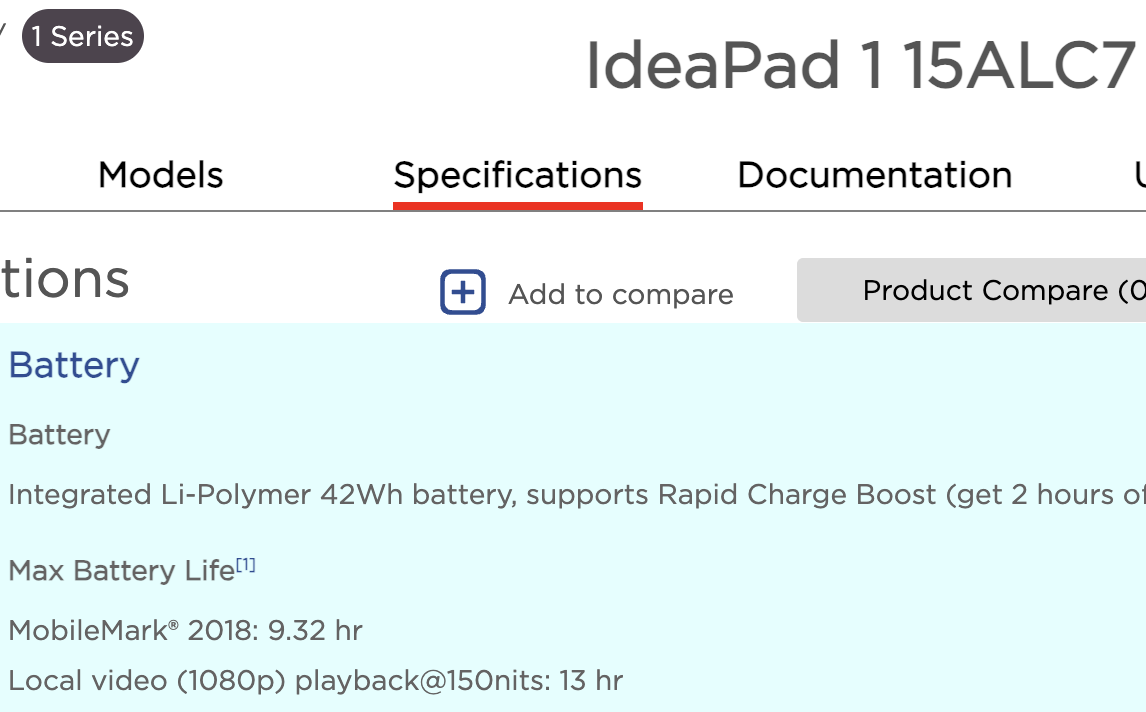The image size is (1146, 712).
Task: Click the MobileMark 2018 battery result line
Action: pos(185,631)
